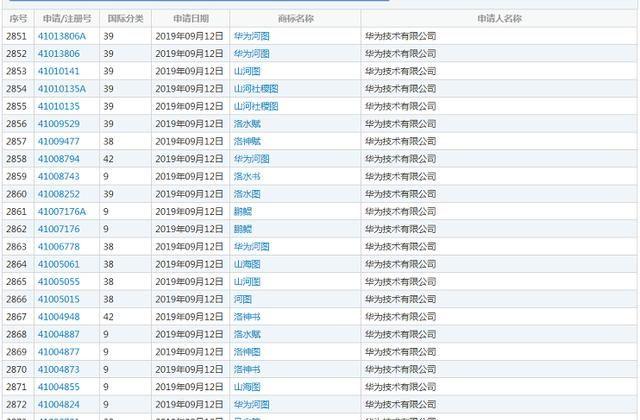The height and width of the screenshot is (420, 640).
Task: Open trademark 洛水赋 in row 2856
Action: (x=247, y=124)
